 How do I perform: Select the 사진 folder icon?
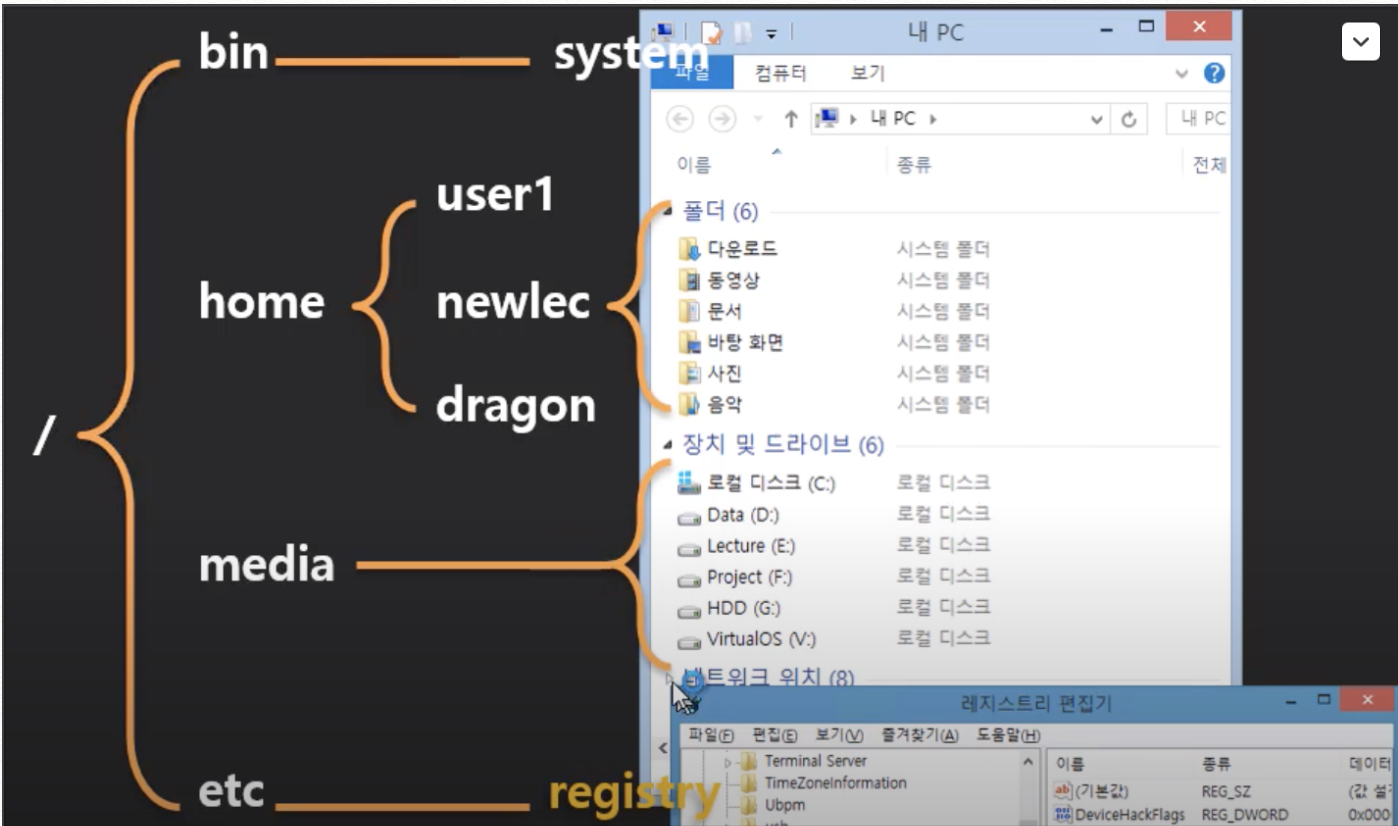point(688,374)
